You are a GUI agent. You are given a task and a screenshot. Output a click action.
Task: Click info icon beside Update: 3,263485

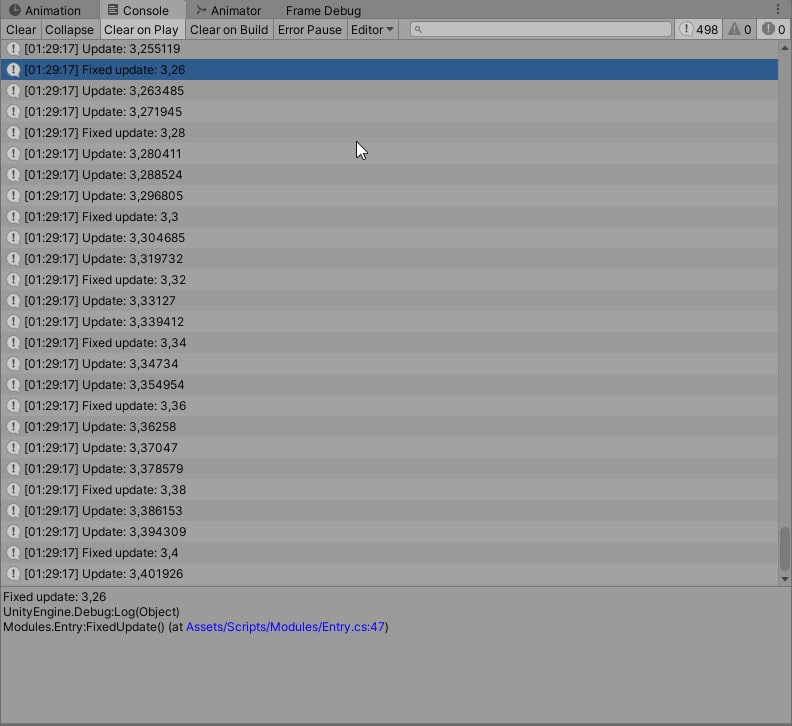point(14,91)
